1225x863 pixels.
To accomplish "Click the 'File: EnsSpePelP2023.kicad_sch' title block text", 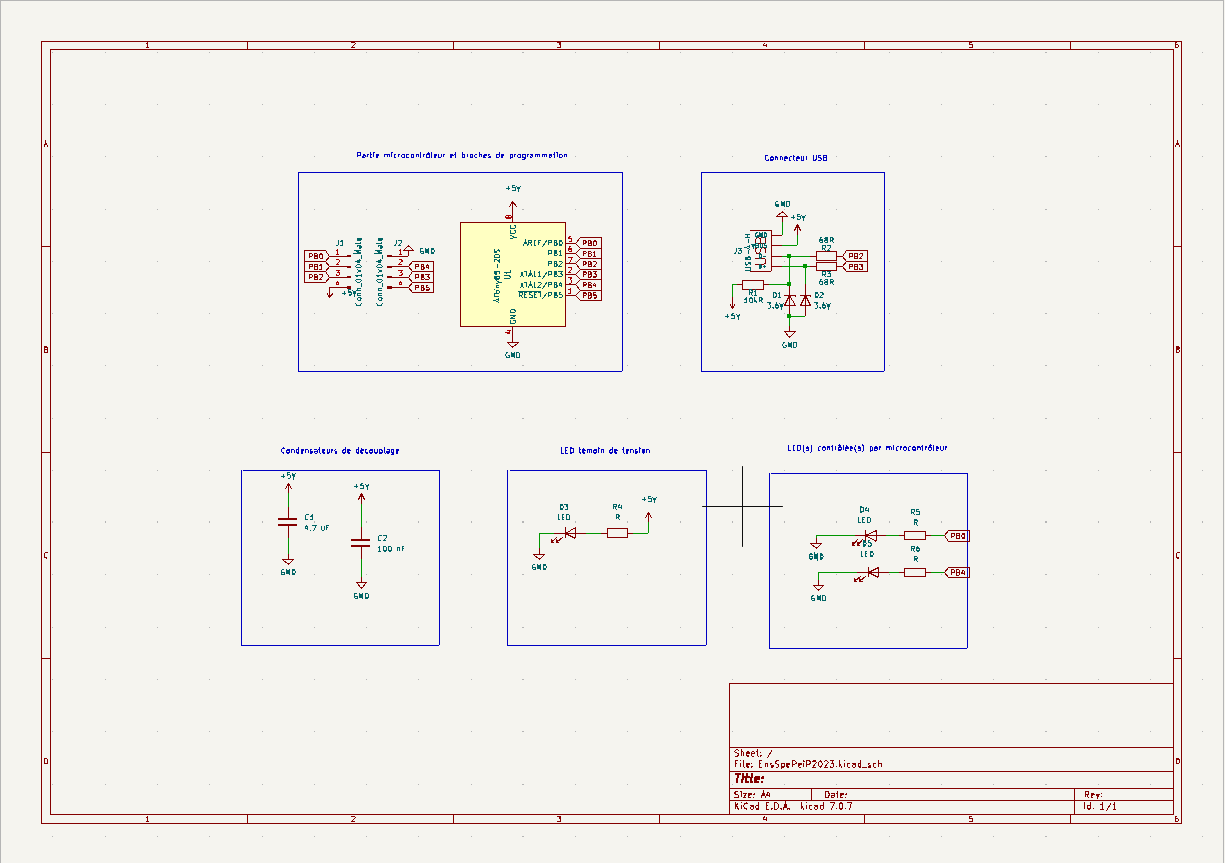I will [808, 763].
